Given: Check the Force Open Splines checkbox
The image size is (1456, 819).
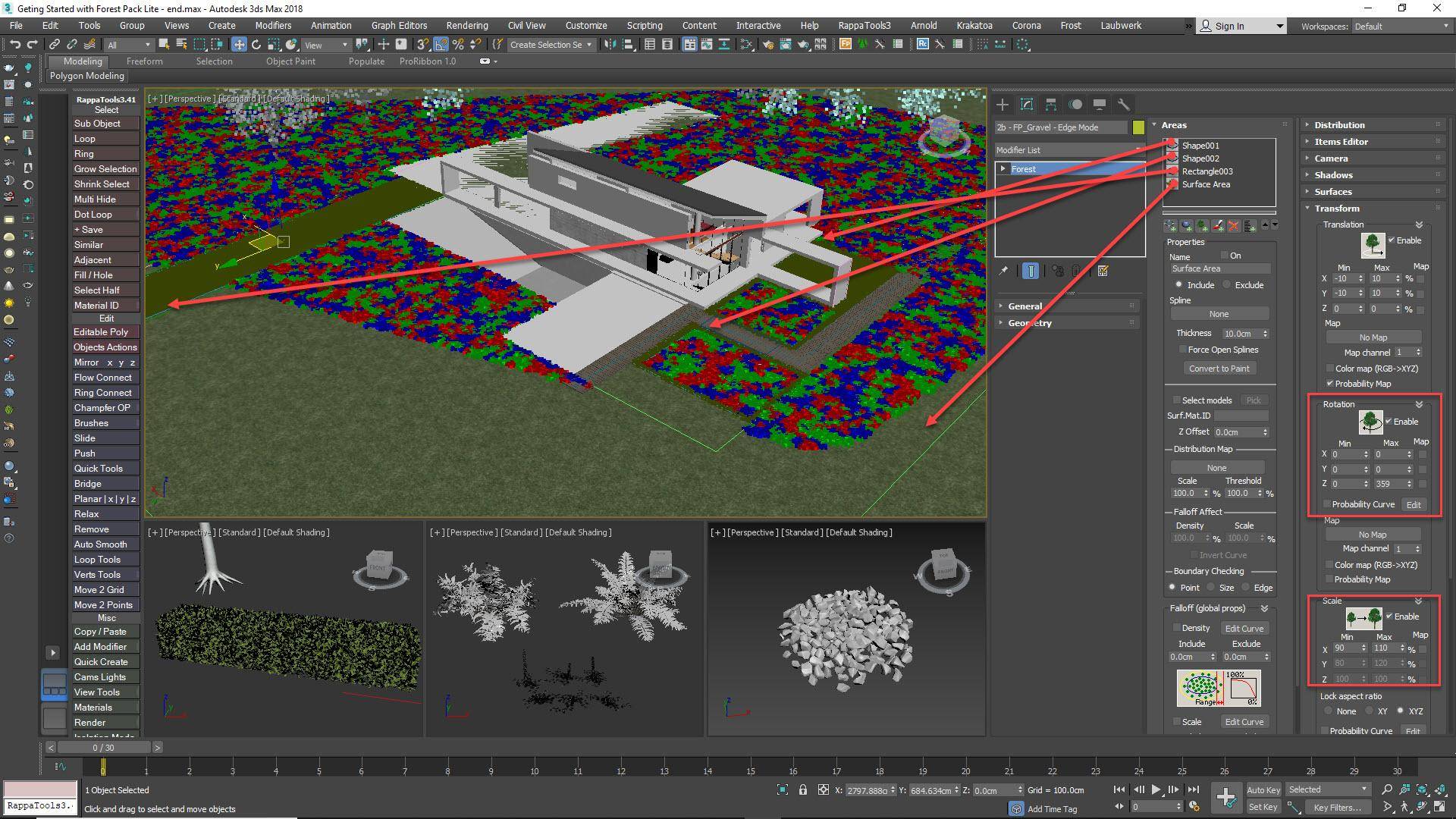Looking at the screenshot, I should 1183,350.
